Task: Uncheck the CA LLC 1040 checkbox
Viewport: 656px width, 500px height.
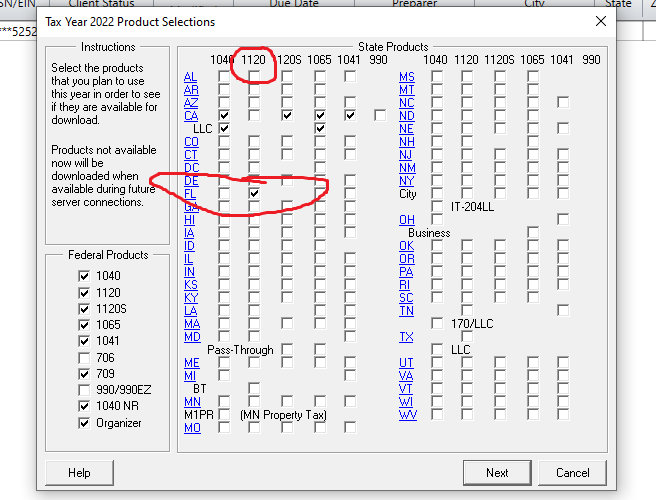Action: (224, 128)
